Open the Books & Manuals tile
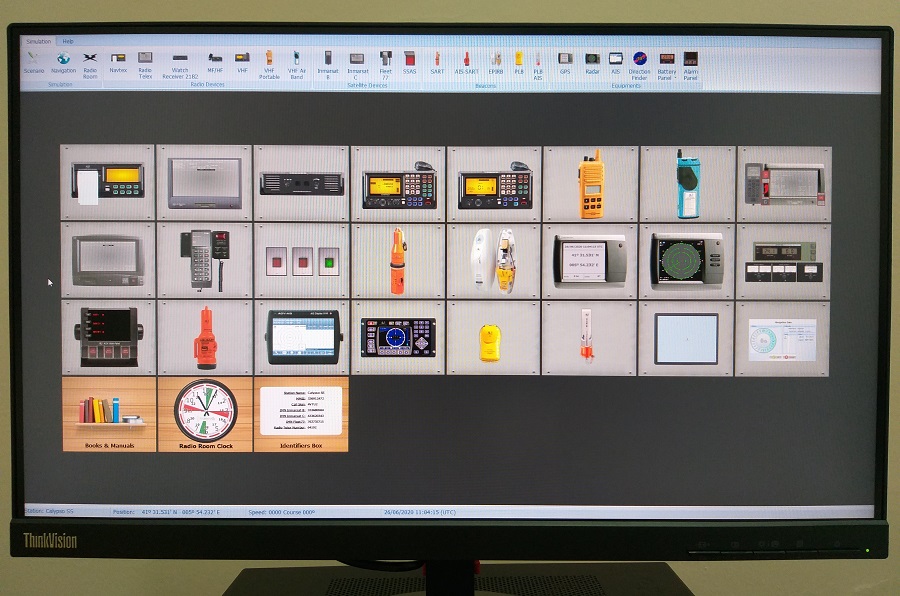 (x=109, y=414)
